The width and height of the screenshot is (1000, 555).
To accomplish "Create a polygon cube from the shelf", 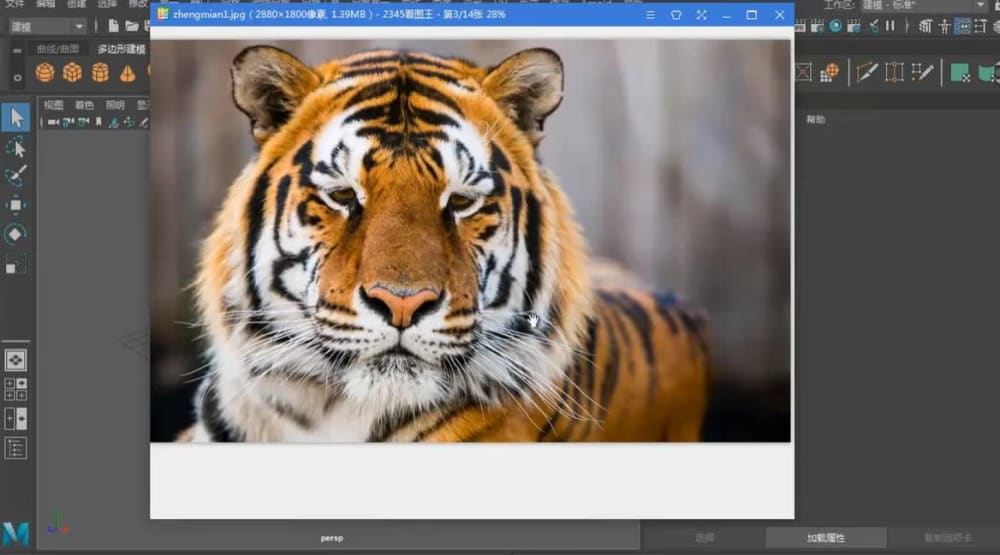I will point(72,73).
